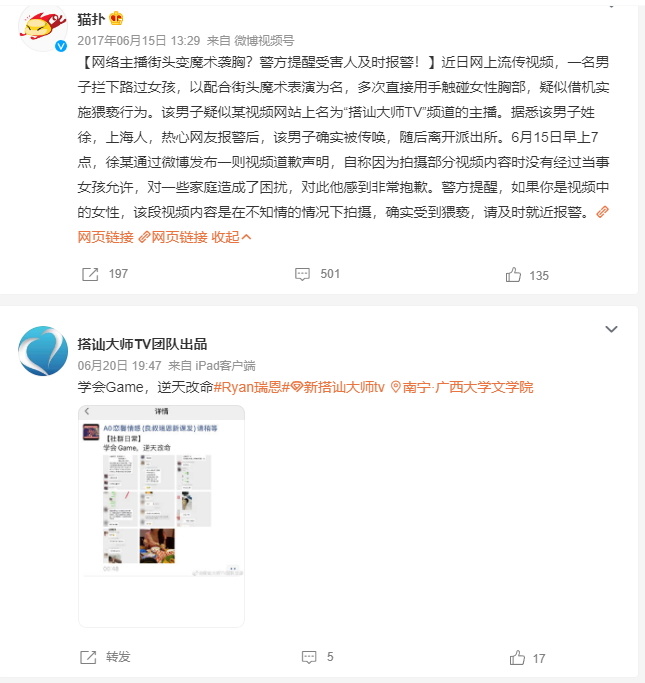Click the blue verified badge on 猫扑 avatar
The width and height of the screenshot is (645, 683).
61,46
